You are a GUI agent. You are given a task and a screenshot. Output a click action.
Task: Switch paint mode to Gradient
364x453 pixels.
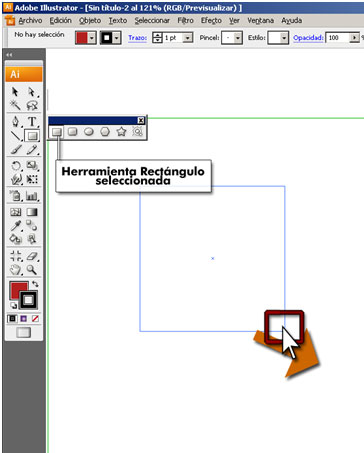coord(24,319)
